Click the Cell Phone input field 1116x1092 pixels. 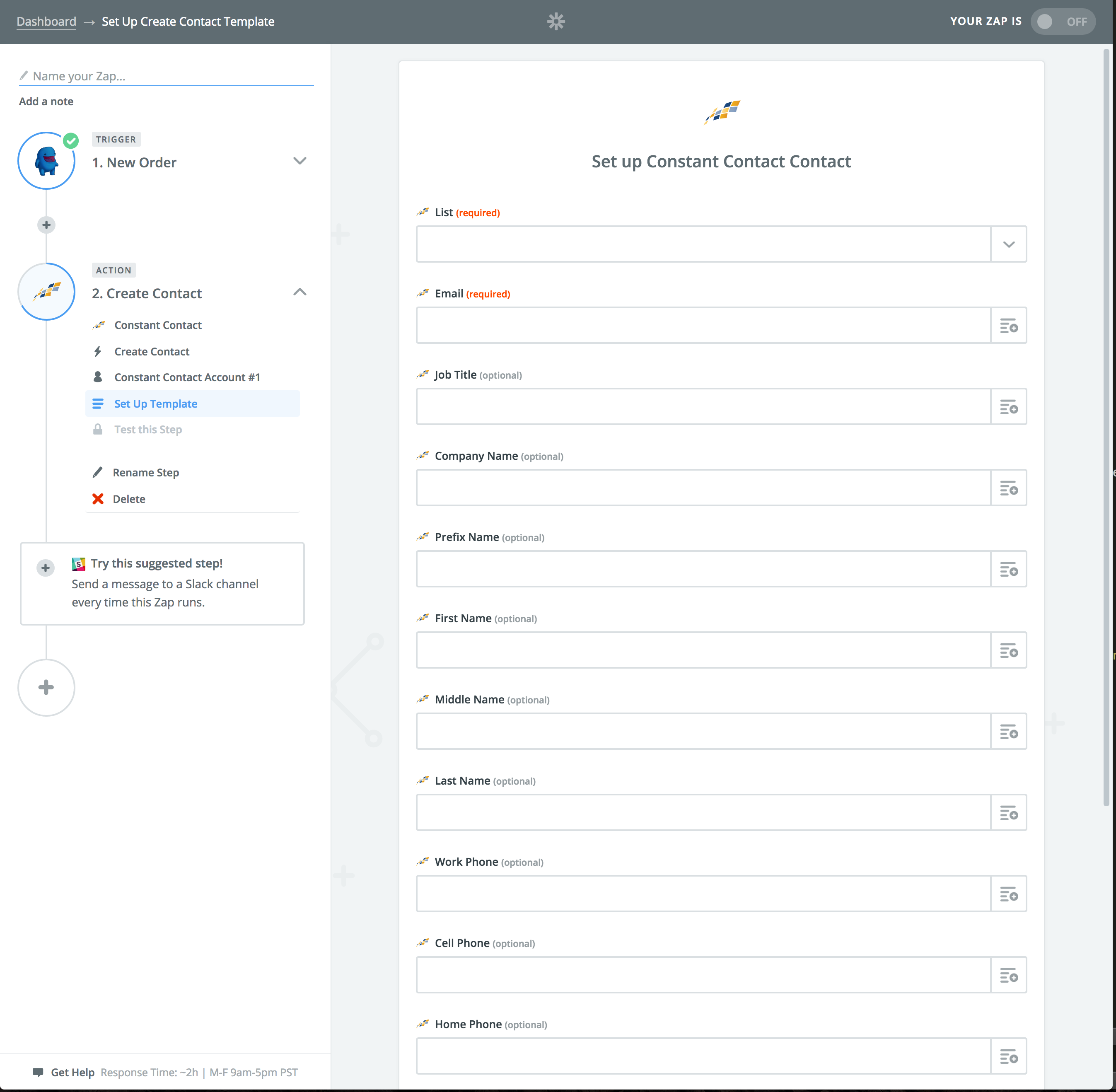point(703,975)
